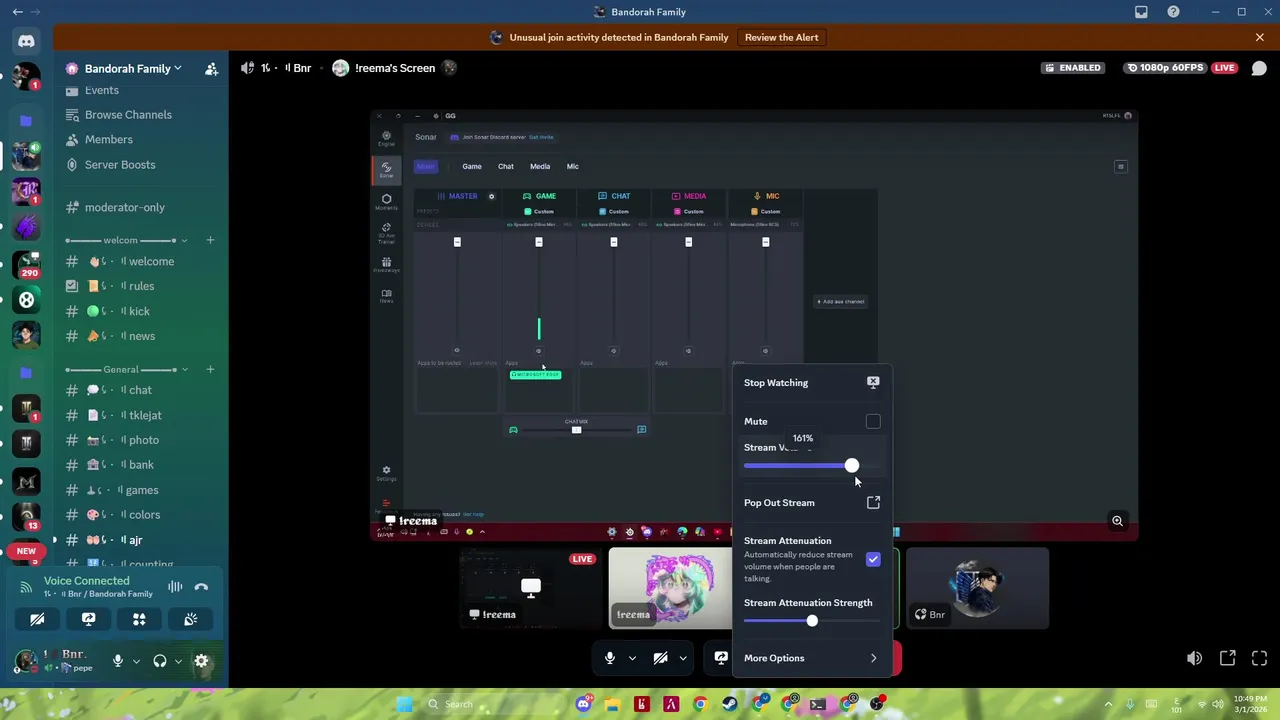Mute microphone in user panel

(x=118, y=661)
